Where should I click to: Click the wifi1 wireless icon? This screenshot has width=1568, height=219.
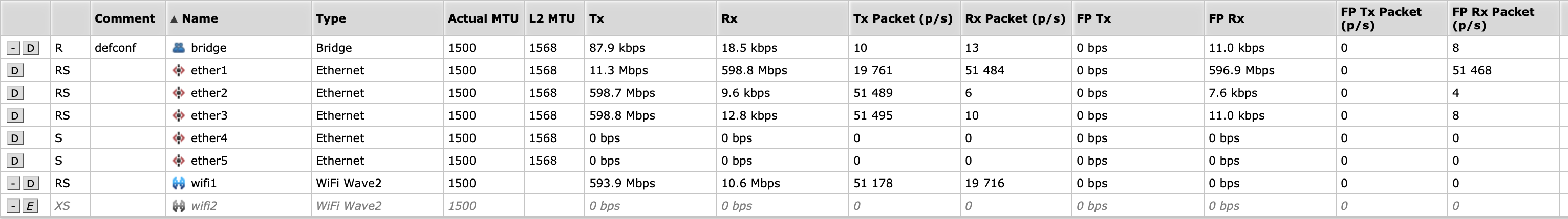[178, 183]
